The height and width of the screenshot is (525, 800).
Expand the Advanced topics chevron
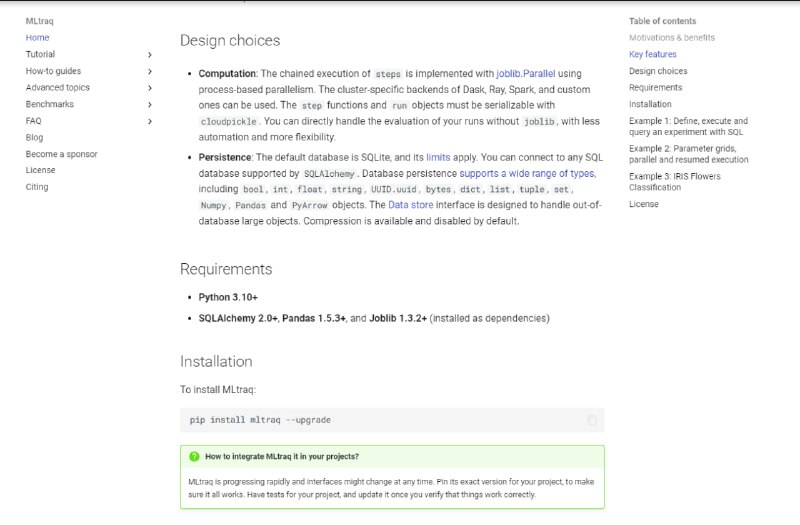(150, 88)
